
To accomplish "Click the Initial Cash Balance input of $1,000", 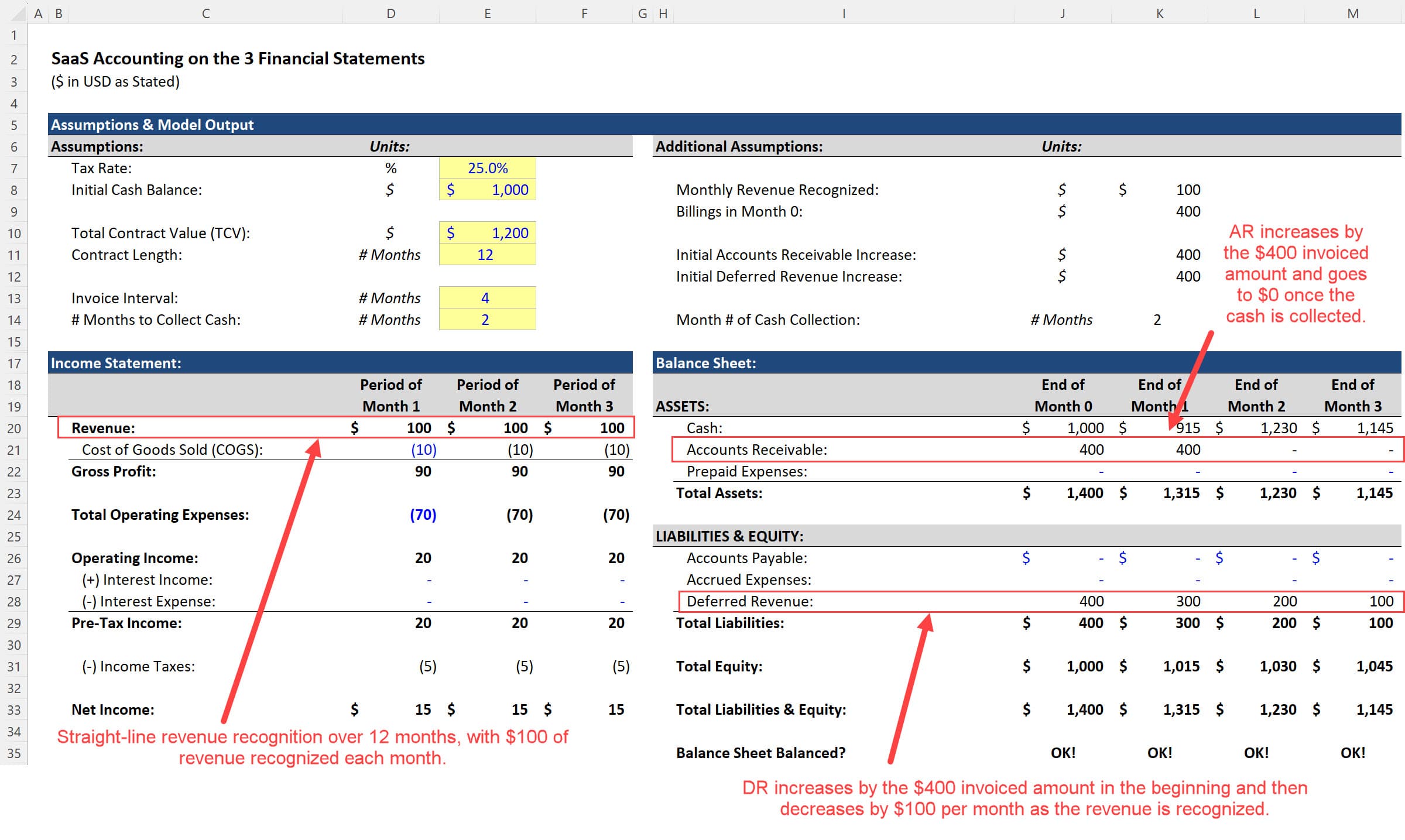I will point(486,189).
